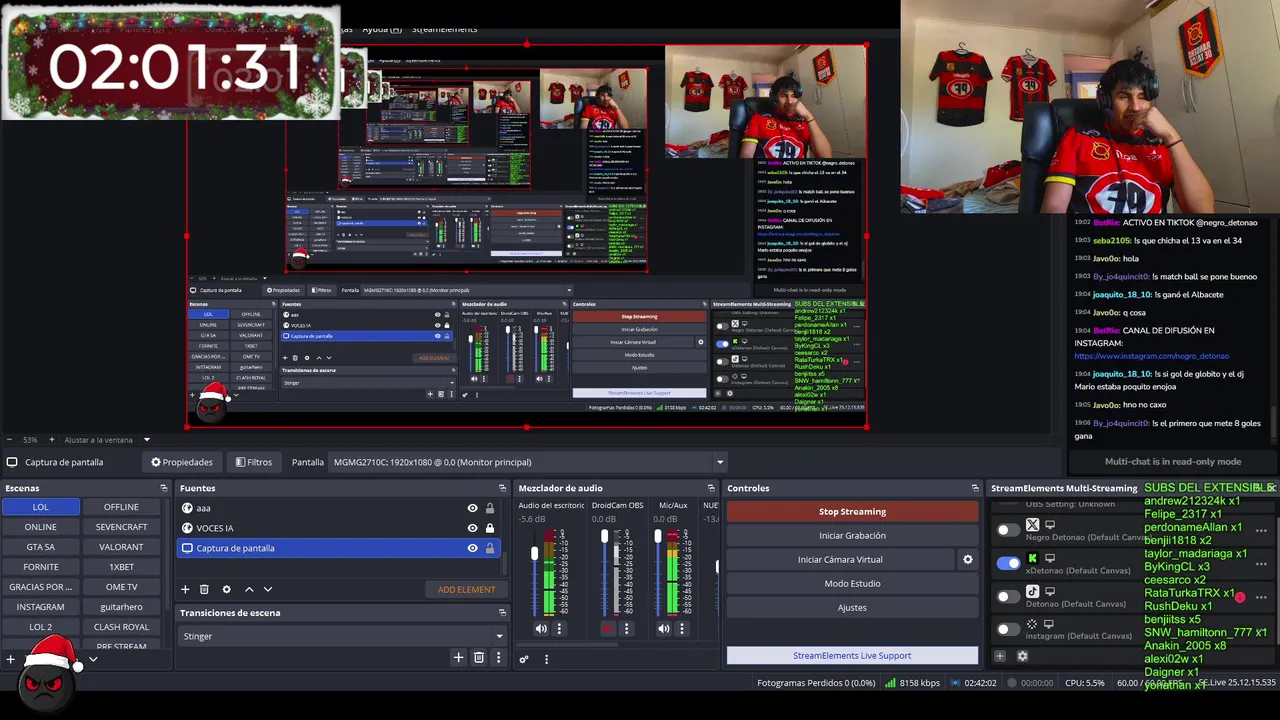Add a scene transition with the plus icon
1280x720 pixels.
pyautogui.click(x=458, y=657)
